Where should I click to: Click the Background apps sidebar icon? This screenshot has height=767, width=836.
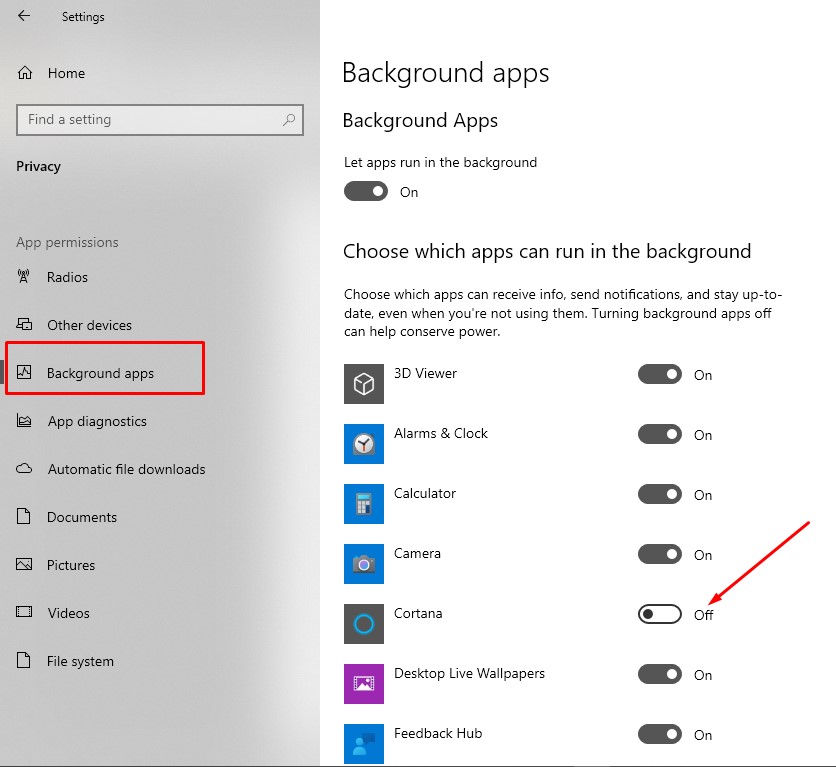24,372
